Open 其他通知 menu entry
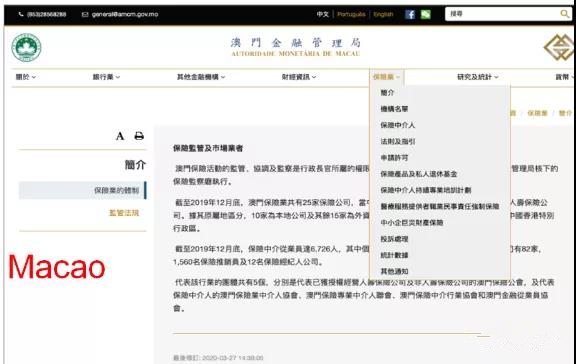This screenshot has width=576, height=364. tap(394, 271)
